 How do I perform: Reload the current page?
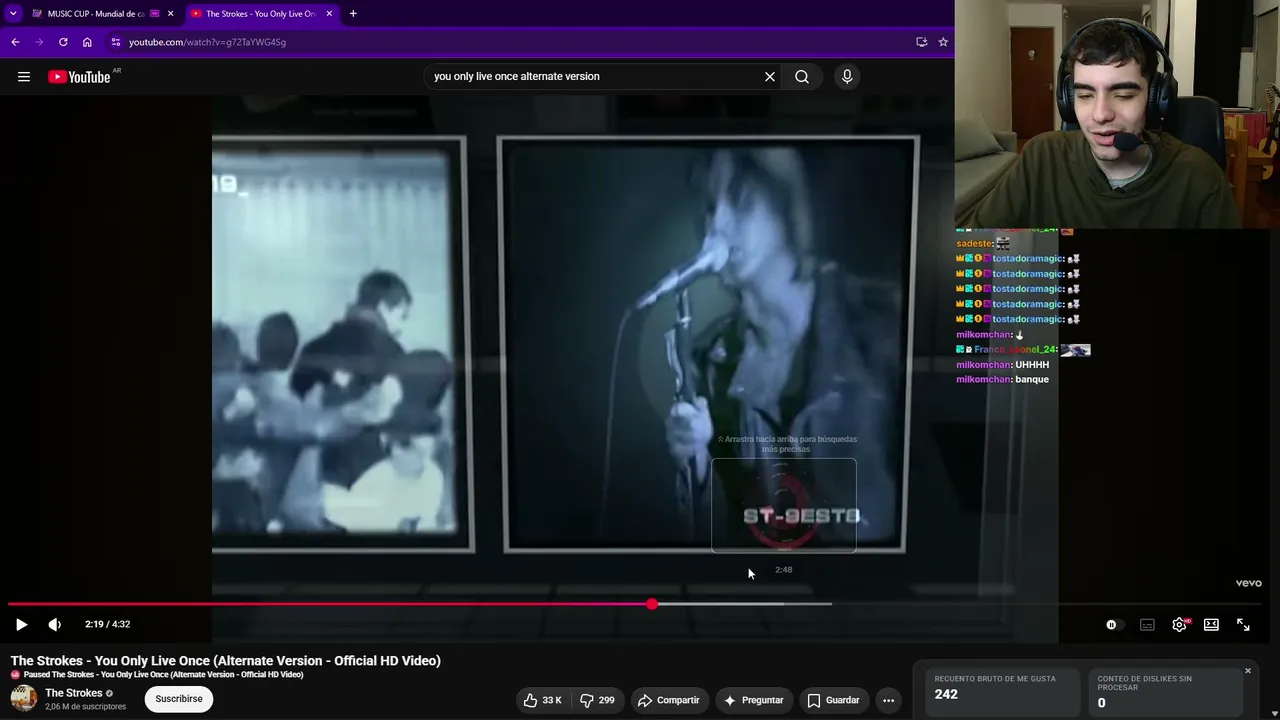pyautogui.click(x=63, y=42)
